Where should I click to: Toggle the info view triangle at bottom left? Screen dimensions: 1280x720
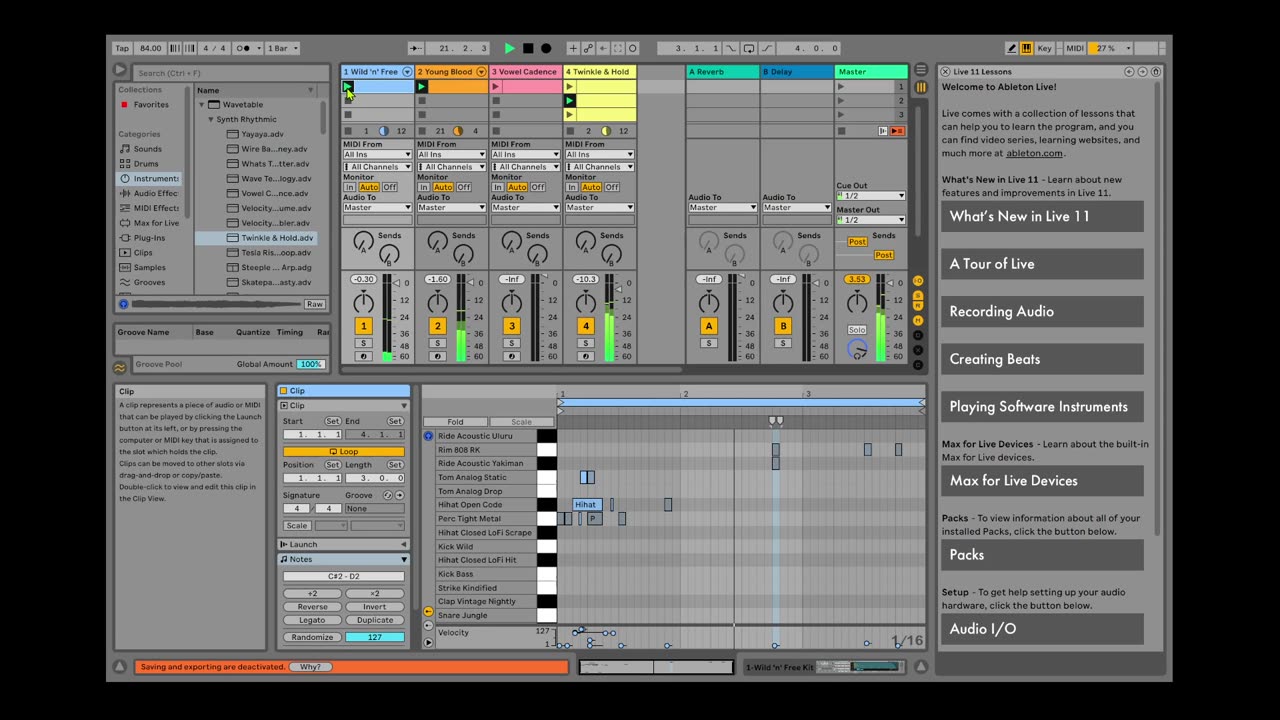(120, 667)
